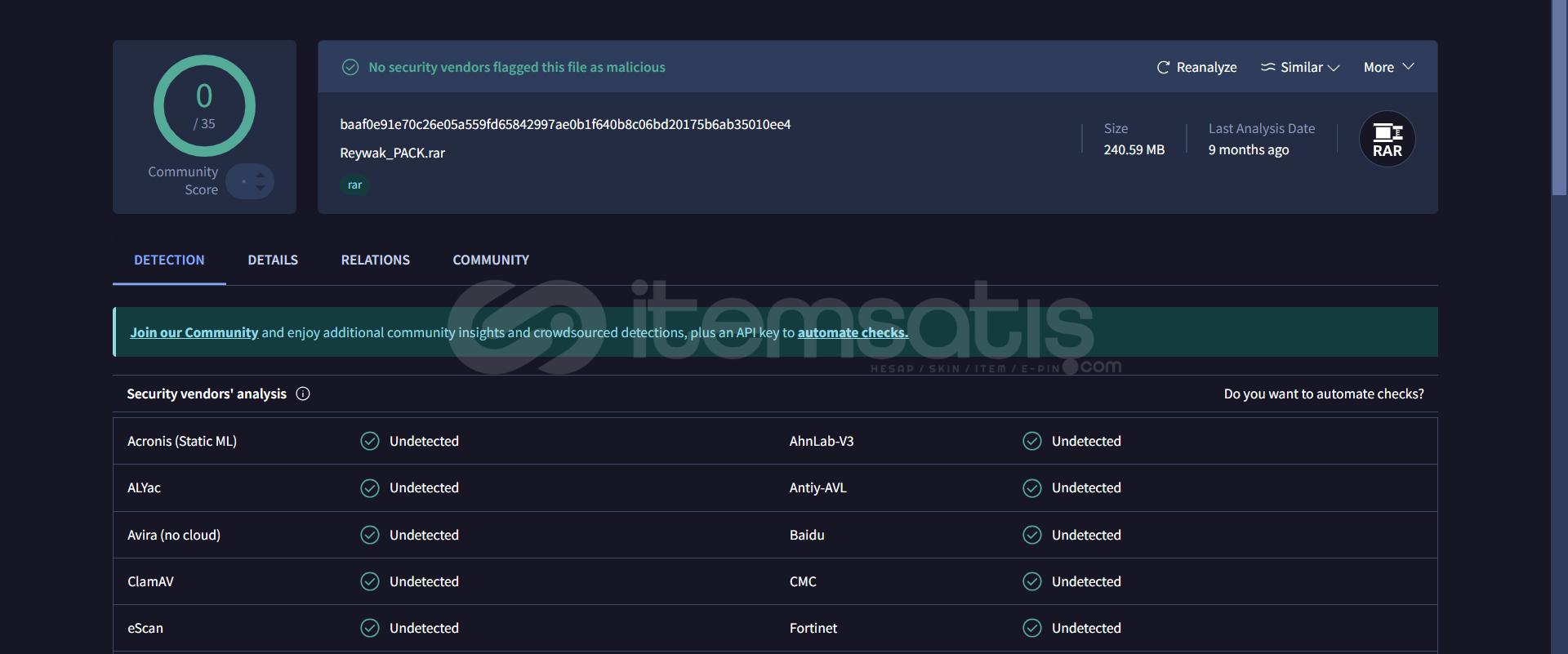This screenshot has height=654, width=1568.
Task: Click the ALYac undetected check icon
Action: pos(370,487)
